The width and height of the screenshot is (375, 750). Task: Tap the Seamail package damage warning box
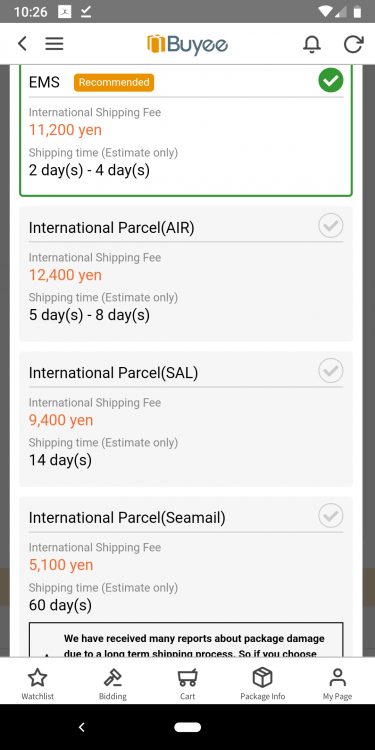186,640
